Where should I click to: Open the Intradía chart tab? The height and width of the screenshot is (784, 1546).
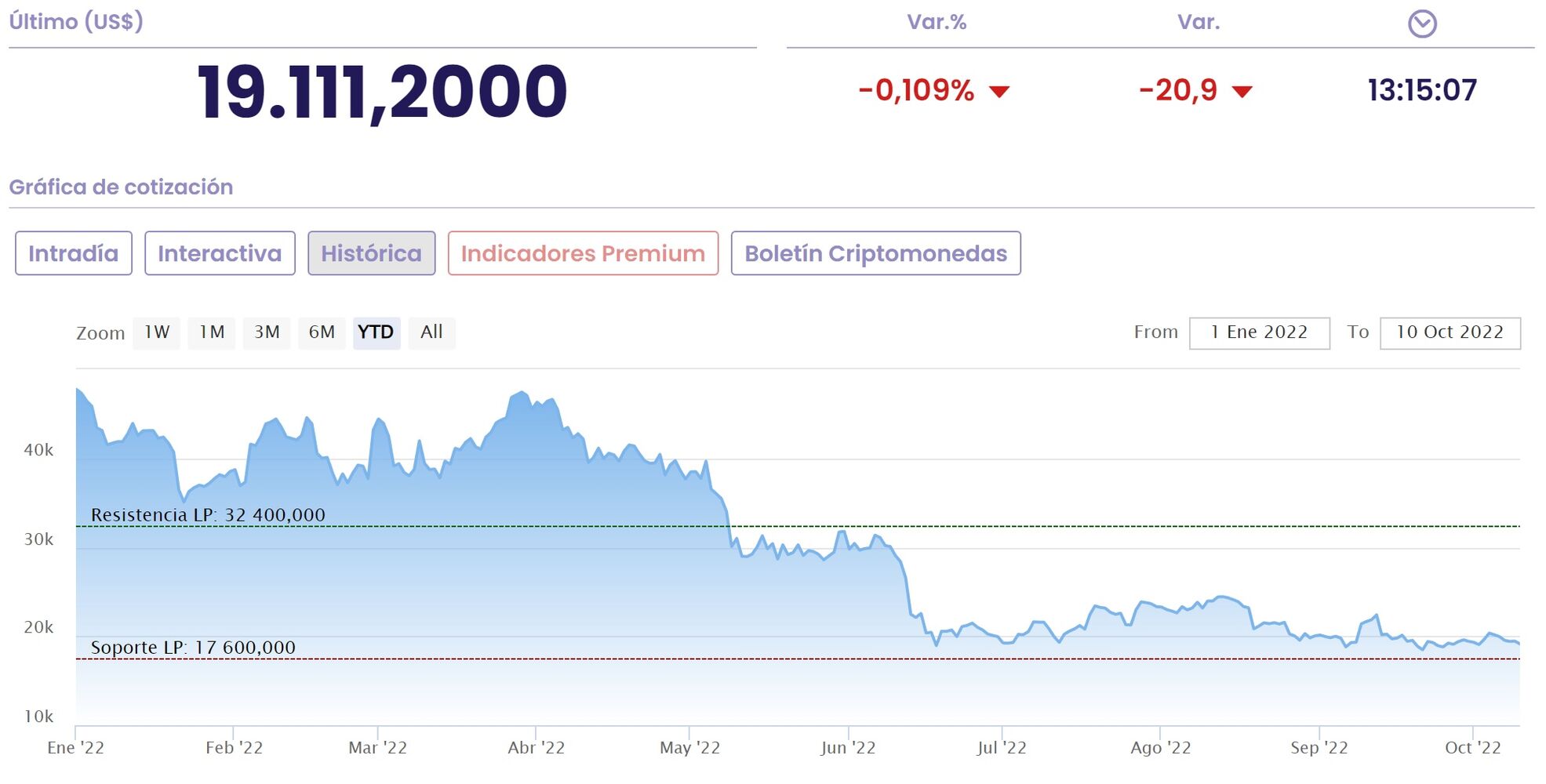tap(74, 253)
